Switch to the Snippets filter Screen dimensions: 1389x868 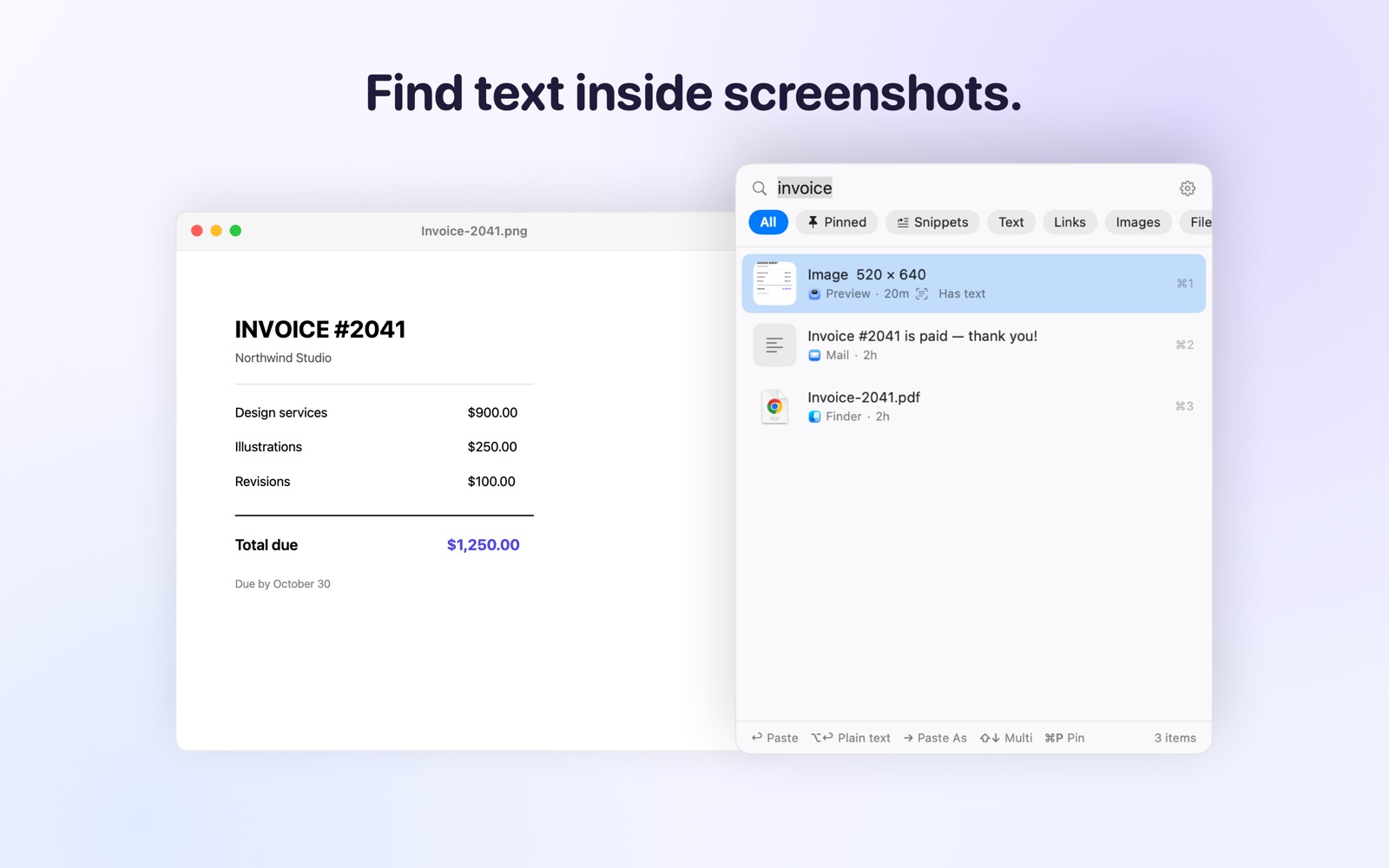[932, 222]
